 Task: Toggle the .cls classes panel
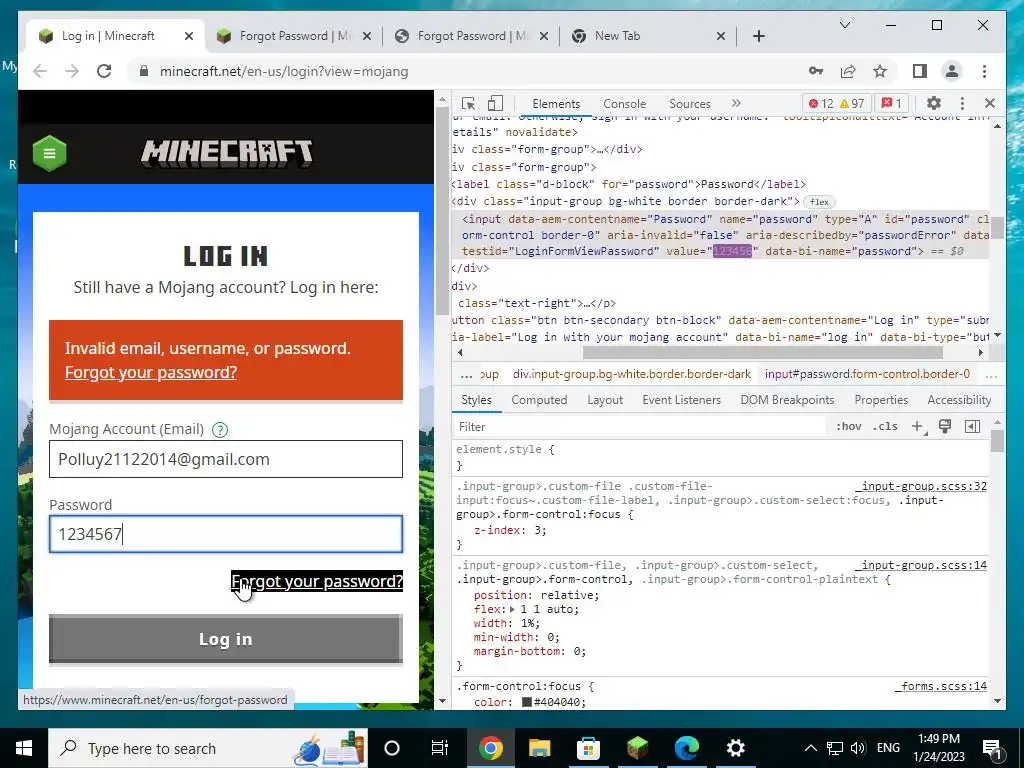click(x=886, y=426)
